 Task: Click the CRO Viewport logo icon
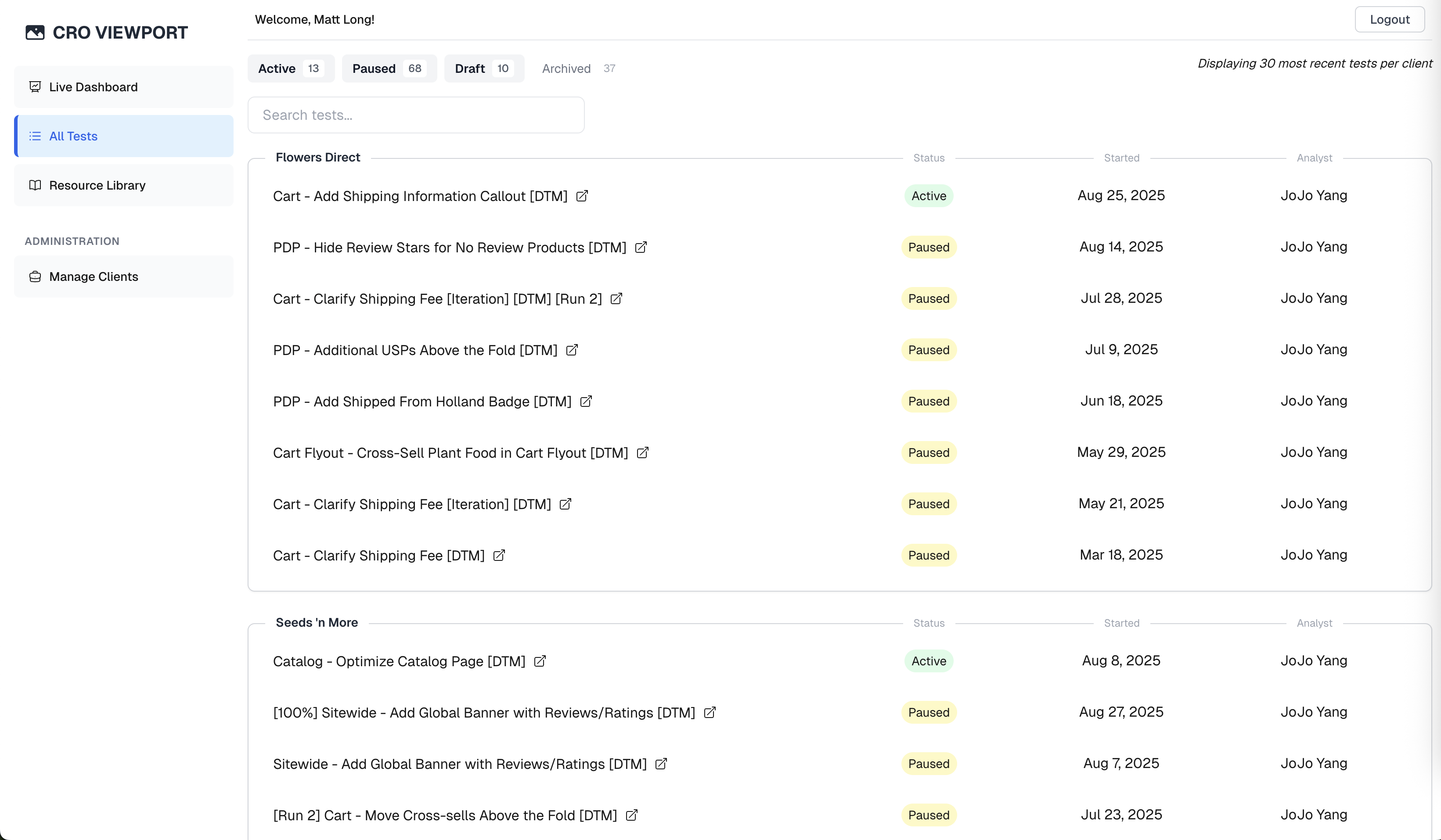point(35,32)
